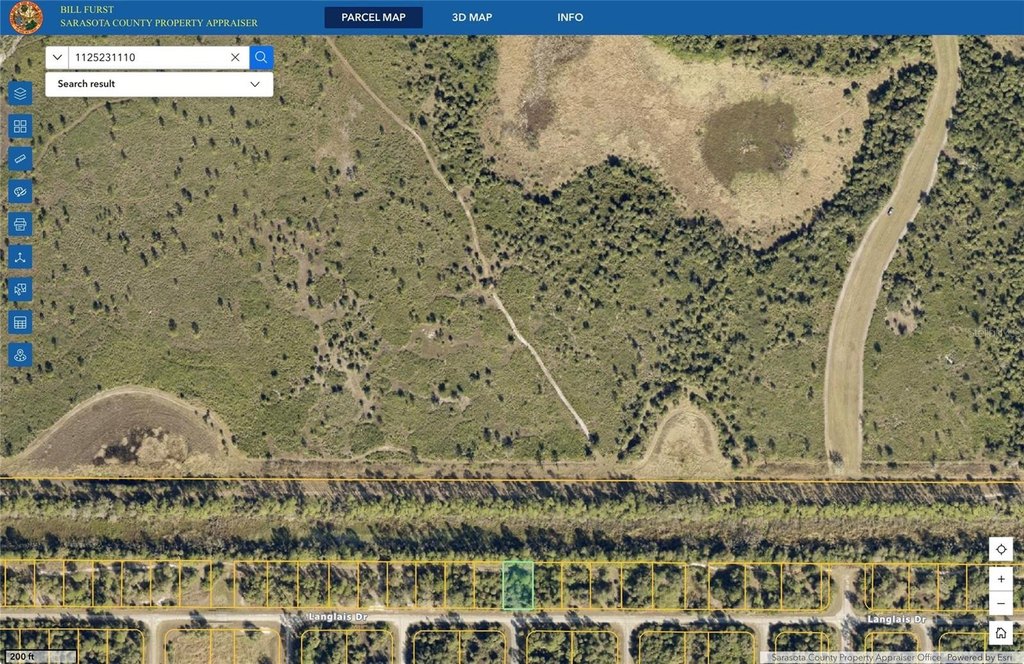This screenshot has width=1024, height=664.
Task: Open the draw palette tool
Action: [20, 191]
